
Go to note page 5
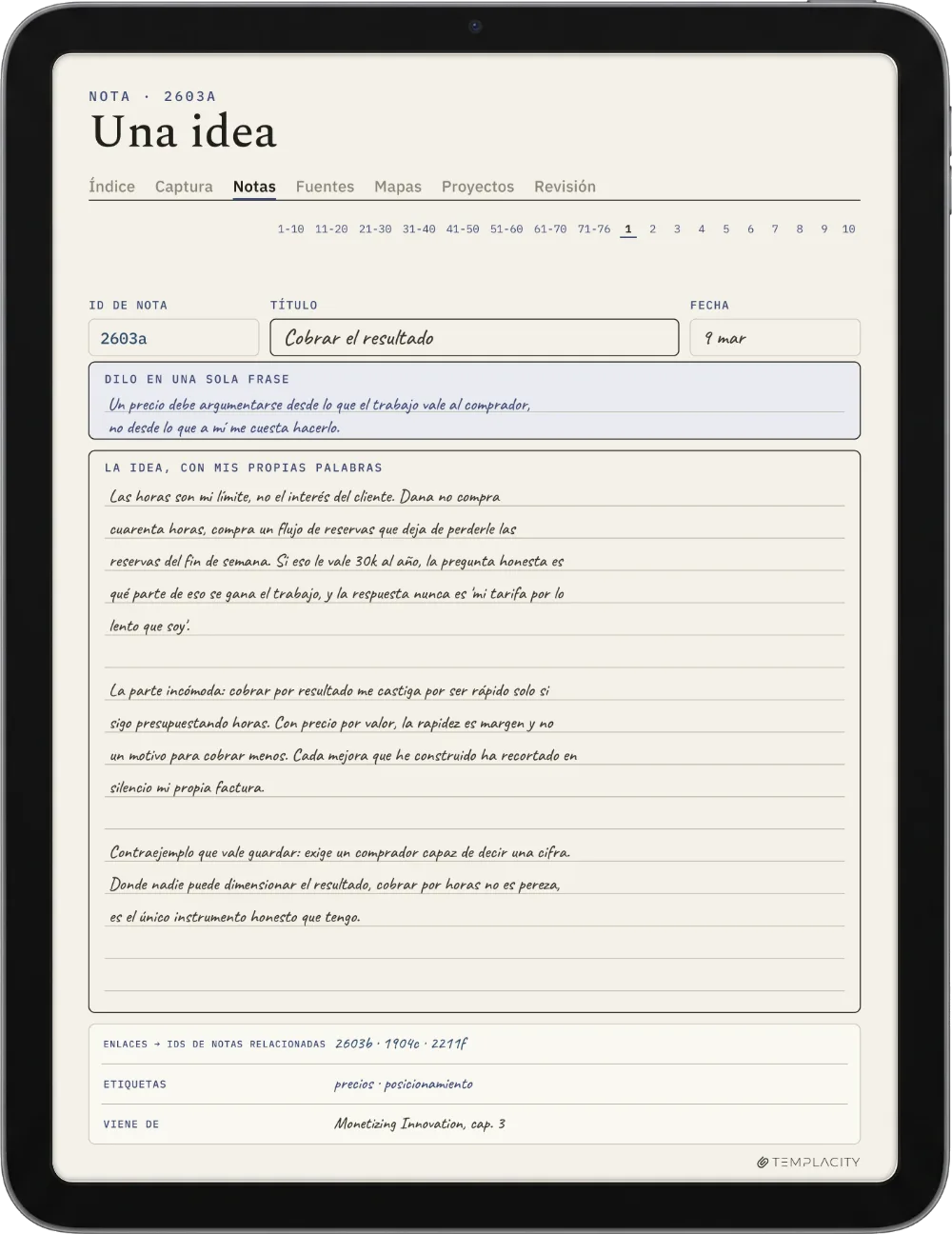(x=726, y=229)
